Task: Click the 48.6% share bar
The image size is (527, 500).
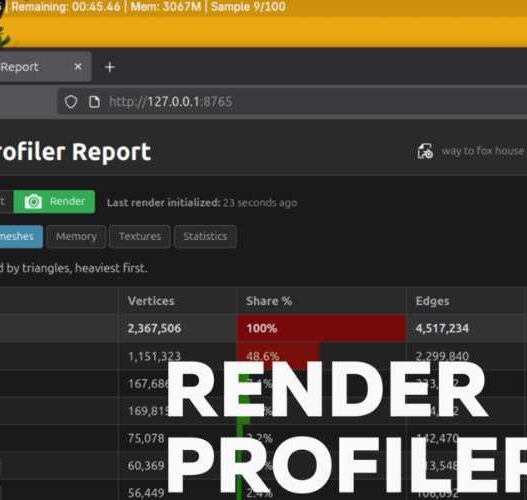Action: tap(278, 356)
